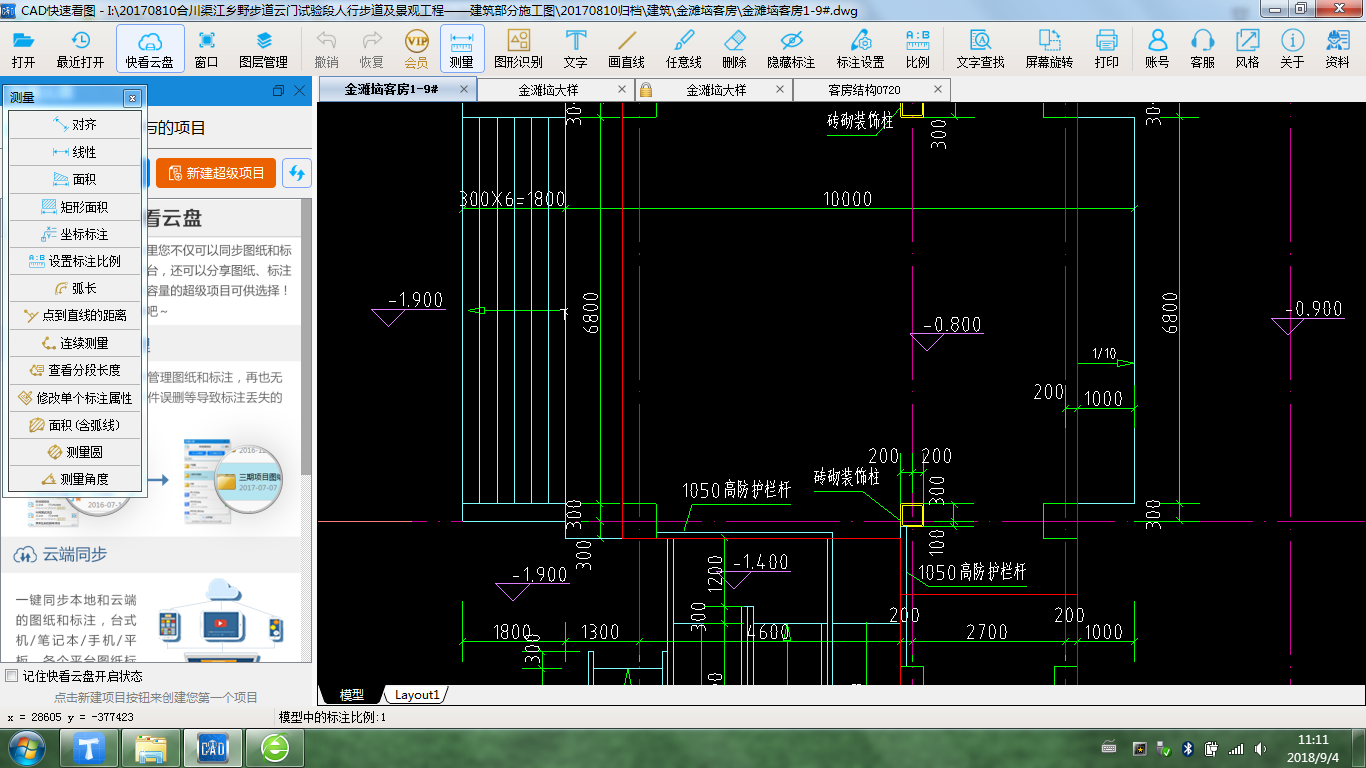
Task: Select the 删除 eraser tool
Action: pos(734,49)
